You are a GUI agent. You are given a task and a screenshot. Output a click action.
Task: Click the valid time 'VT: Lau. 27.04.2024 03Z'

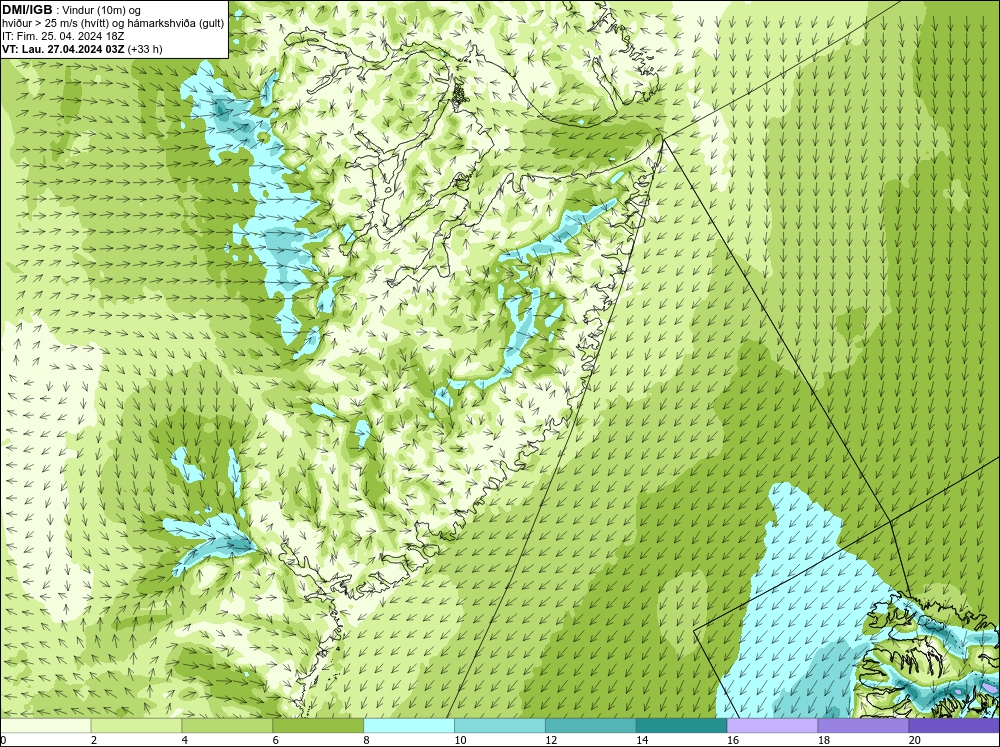63,49
